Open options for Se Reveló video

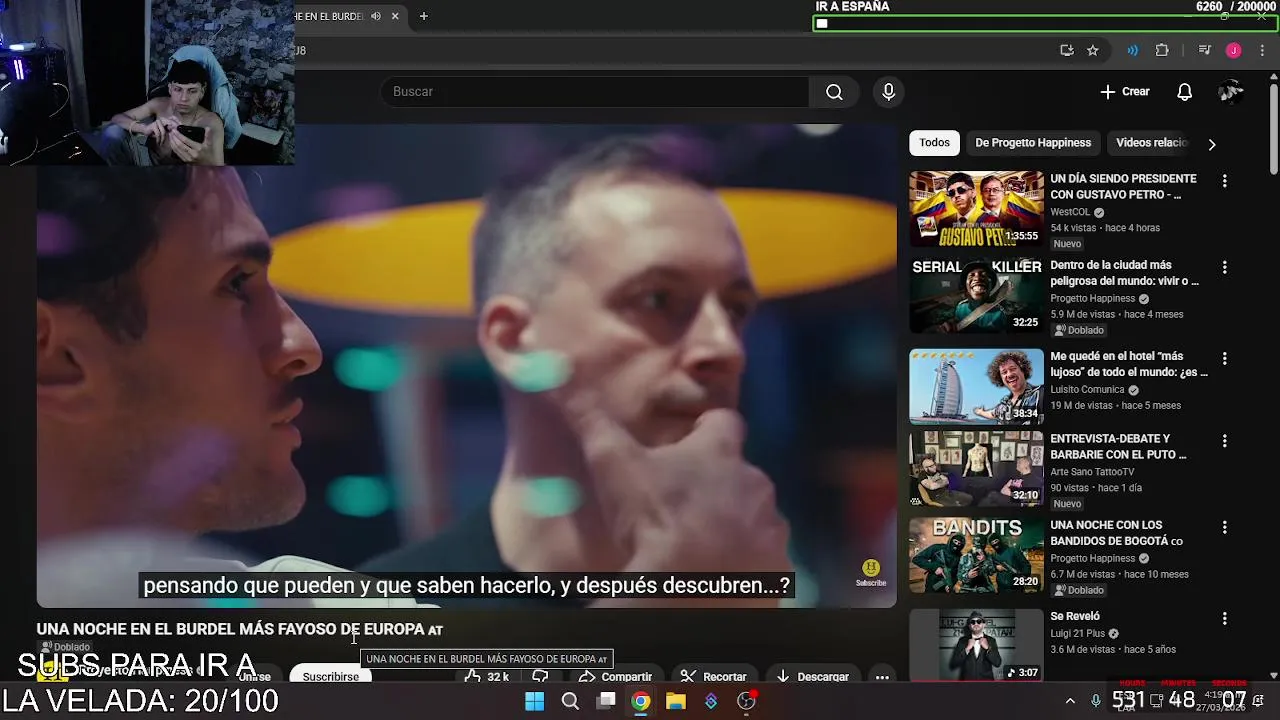[x=1224, y=619]
